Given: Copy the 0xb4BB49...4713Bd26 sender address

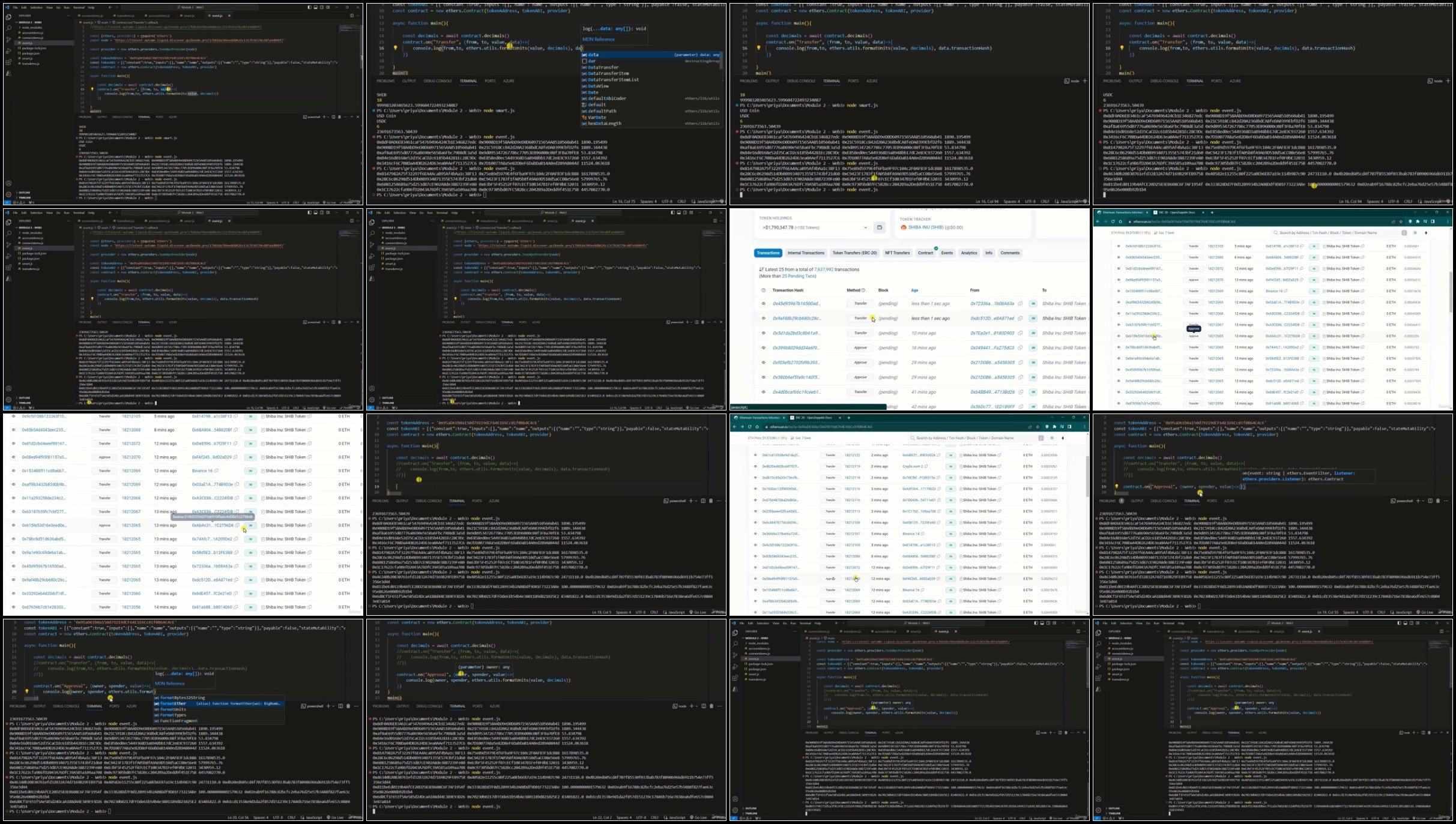Looking at the screenshot, I should click(x=1020, y=392).
